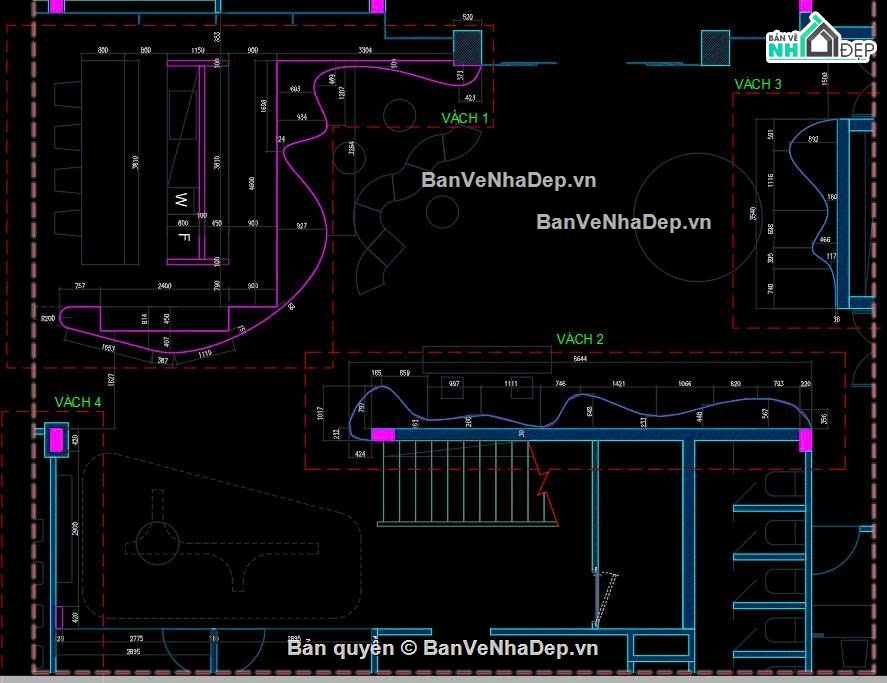
Task: Click the 1111 dimension value
Action: pos(510,384)
